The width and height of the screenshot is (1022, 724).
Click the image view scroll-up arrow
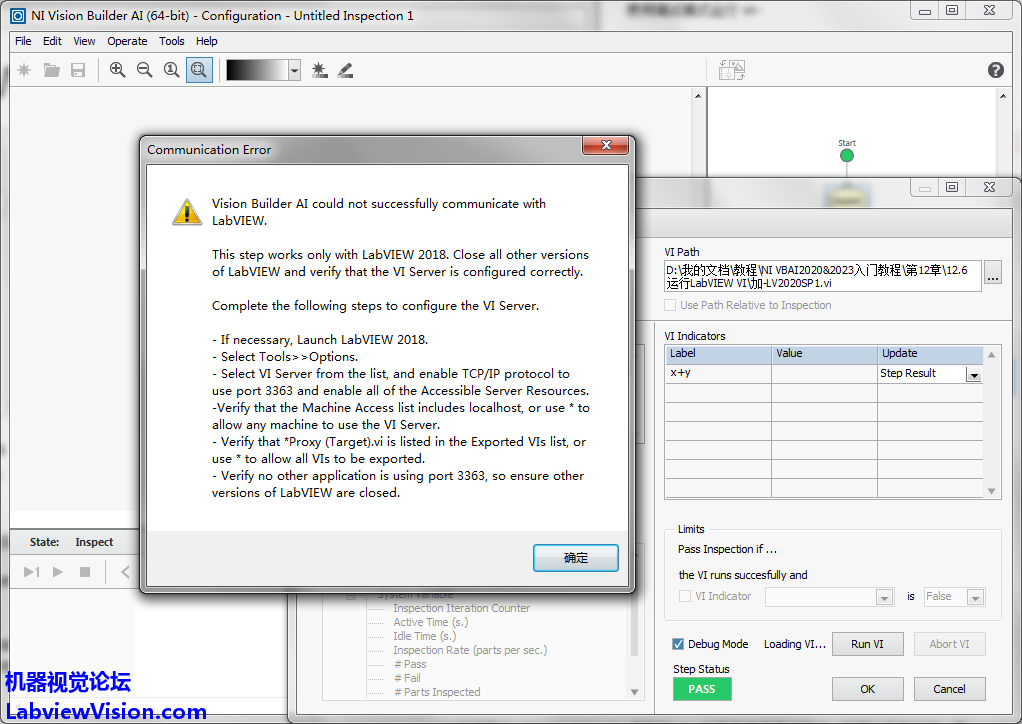point(698,96)
